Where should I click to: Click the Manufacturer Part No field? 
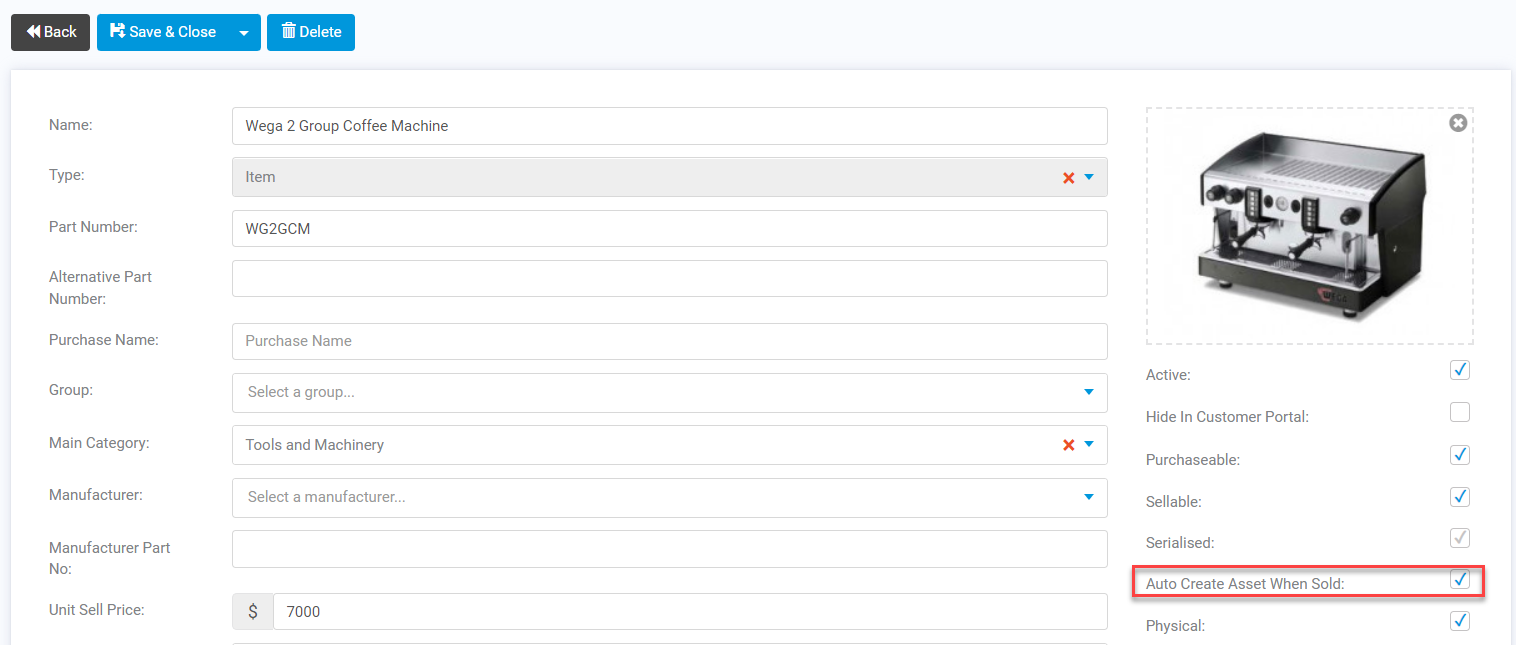[x=670, y=549]
